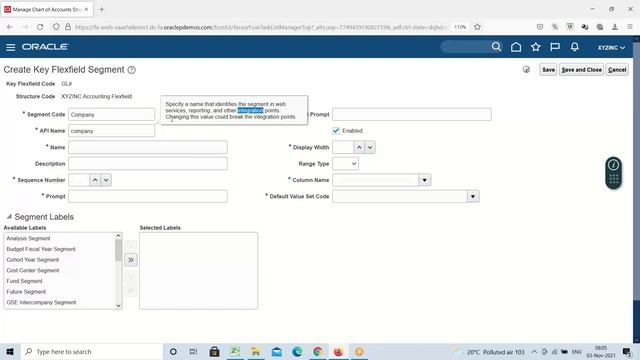
Task: Click Available Labels scrollbar up arrow
Action: pos(118,236)
